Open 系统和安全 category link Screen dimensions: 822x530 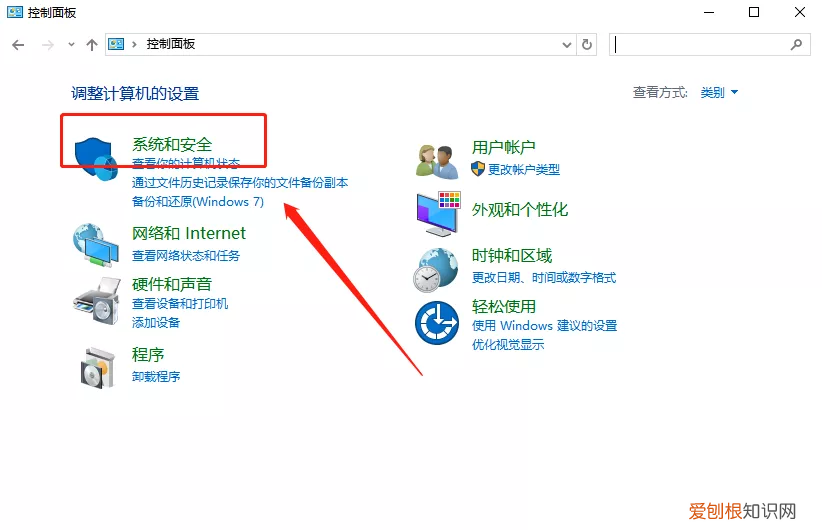pos(172,144)
